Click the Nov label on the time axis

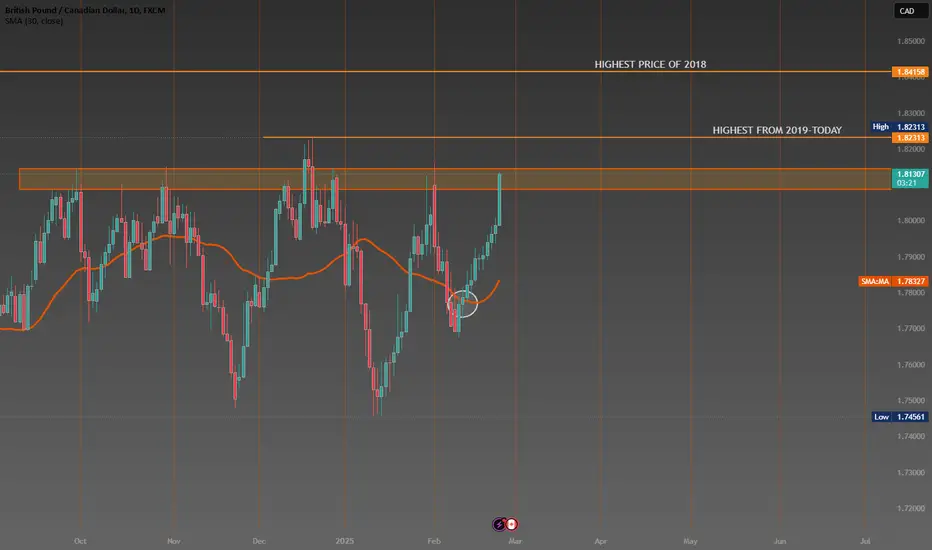point(174,541)
